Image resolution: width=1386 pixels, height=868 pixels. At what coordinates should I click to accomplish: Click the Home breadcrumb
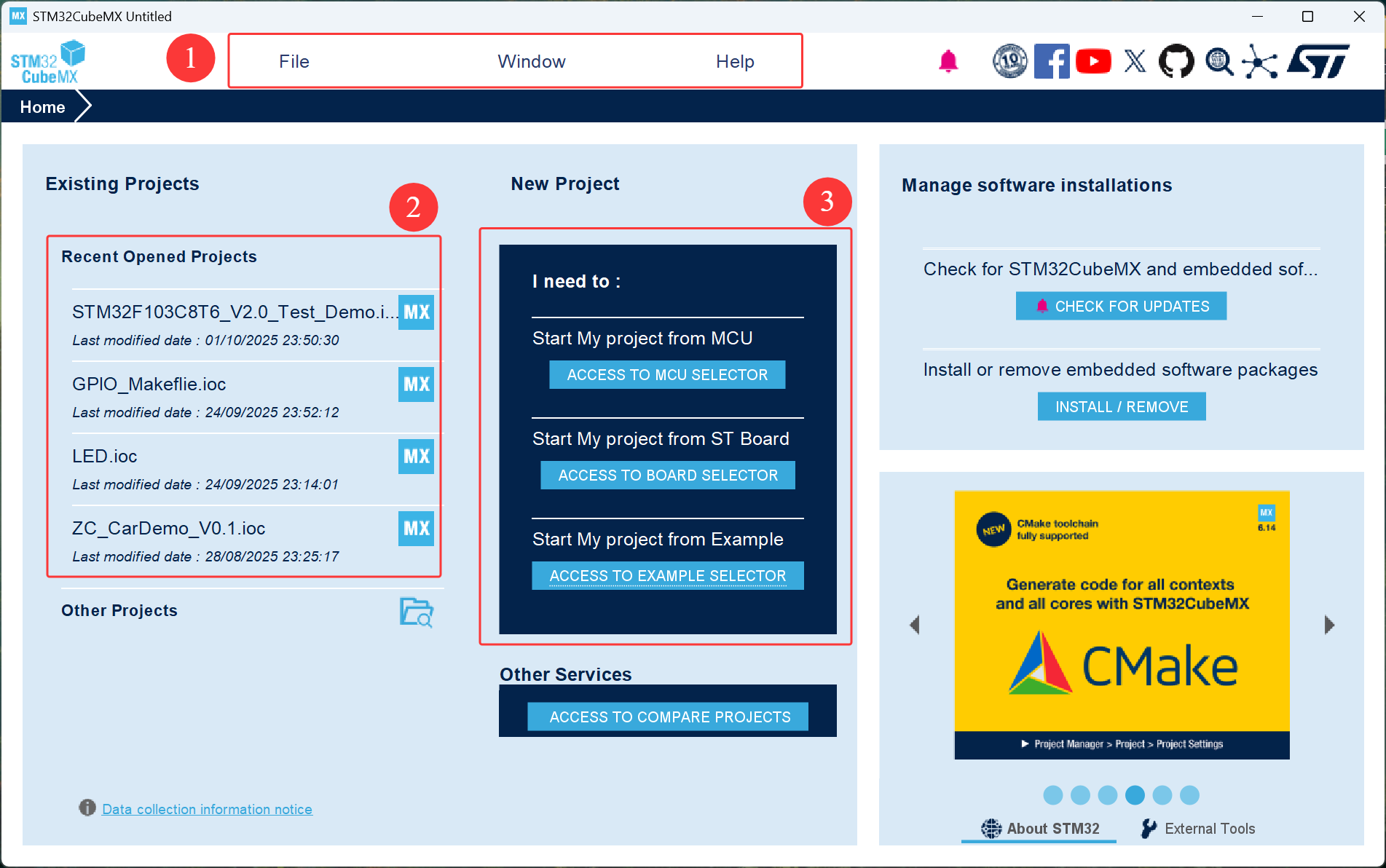click(x=42, y=107)
